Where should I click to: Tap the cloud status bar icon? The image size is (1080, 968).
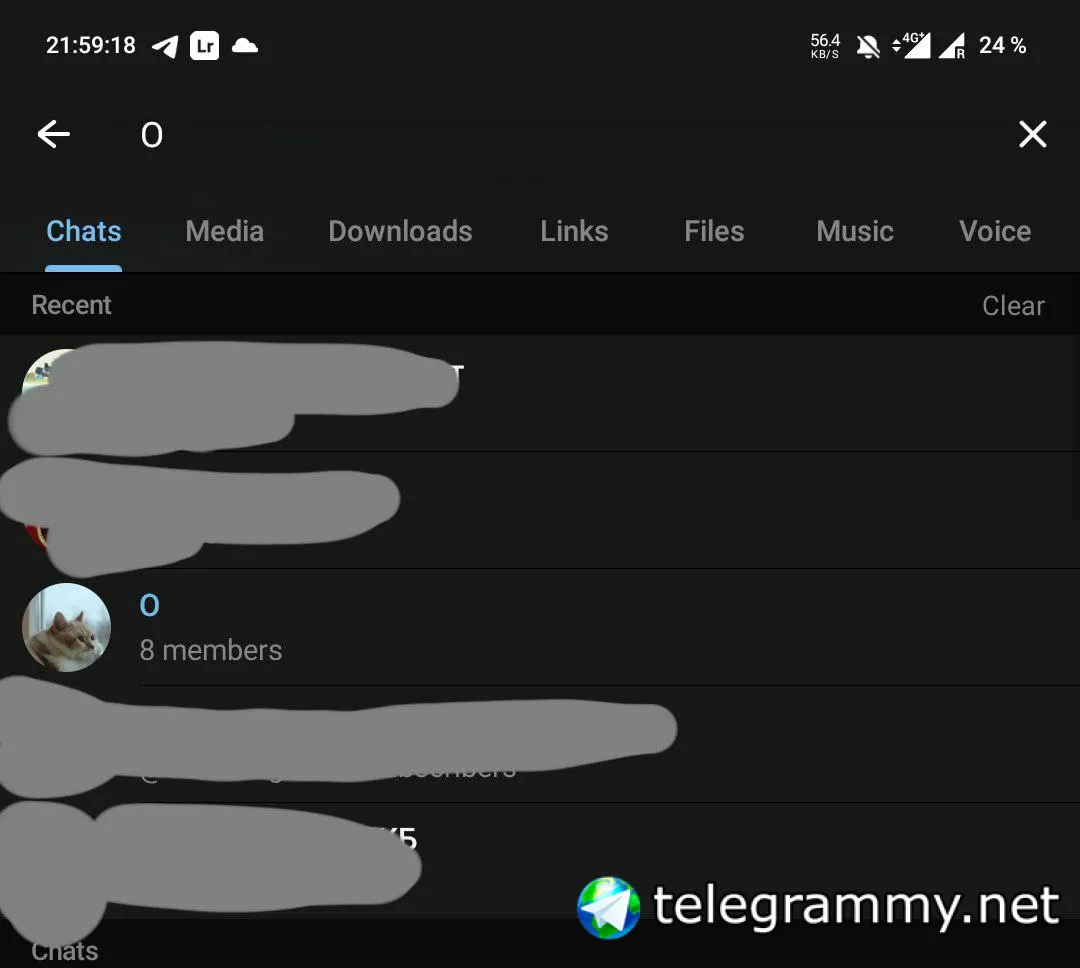tap(245, 46)
